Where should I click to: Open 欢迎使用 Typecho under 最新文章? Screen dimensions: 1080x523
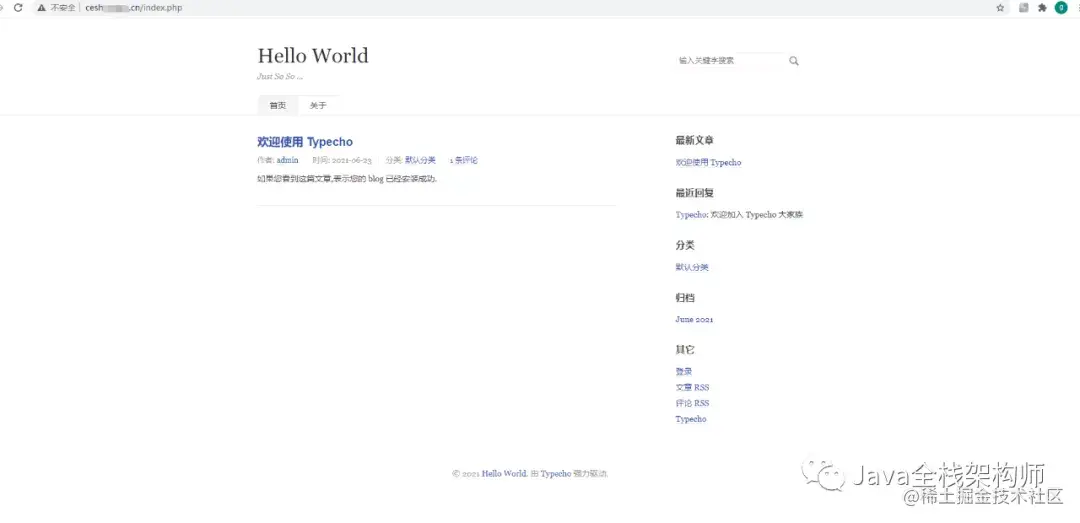coord(708,163)
